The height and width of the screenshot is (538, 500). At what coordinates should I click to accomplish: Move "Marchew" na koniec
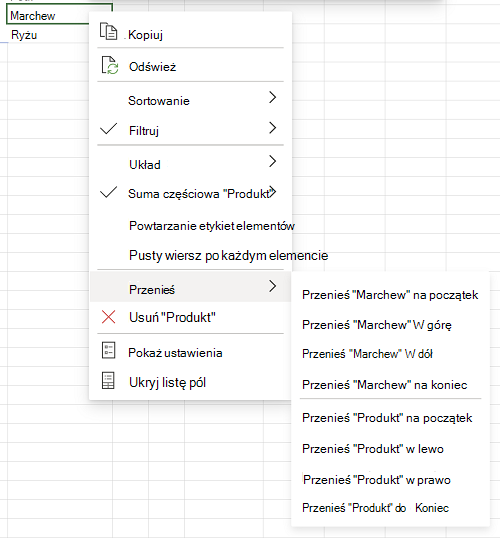click(385, 385)
